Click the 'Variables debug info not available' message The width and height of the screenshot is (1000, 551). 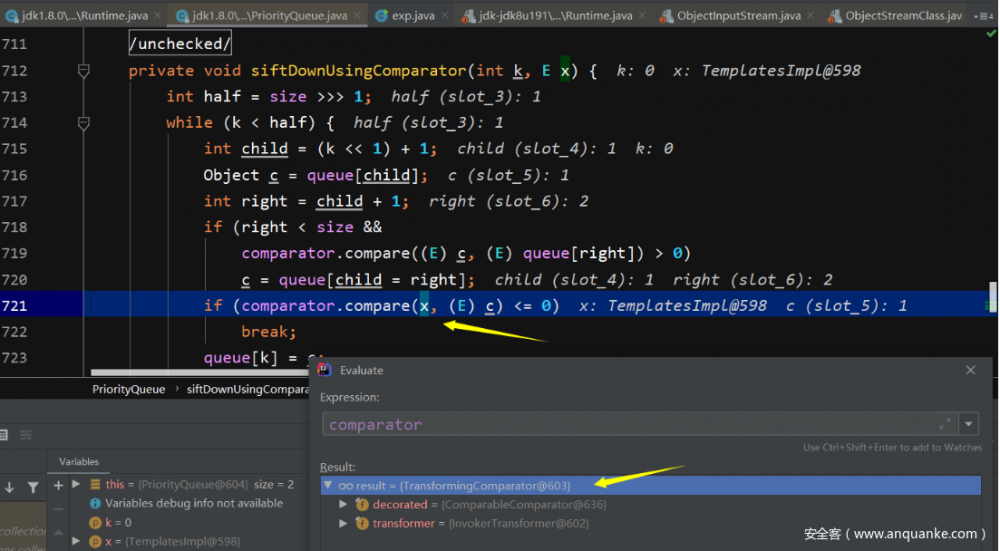click(x=194, y=503)
